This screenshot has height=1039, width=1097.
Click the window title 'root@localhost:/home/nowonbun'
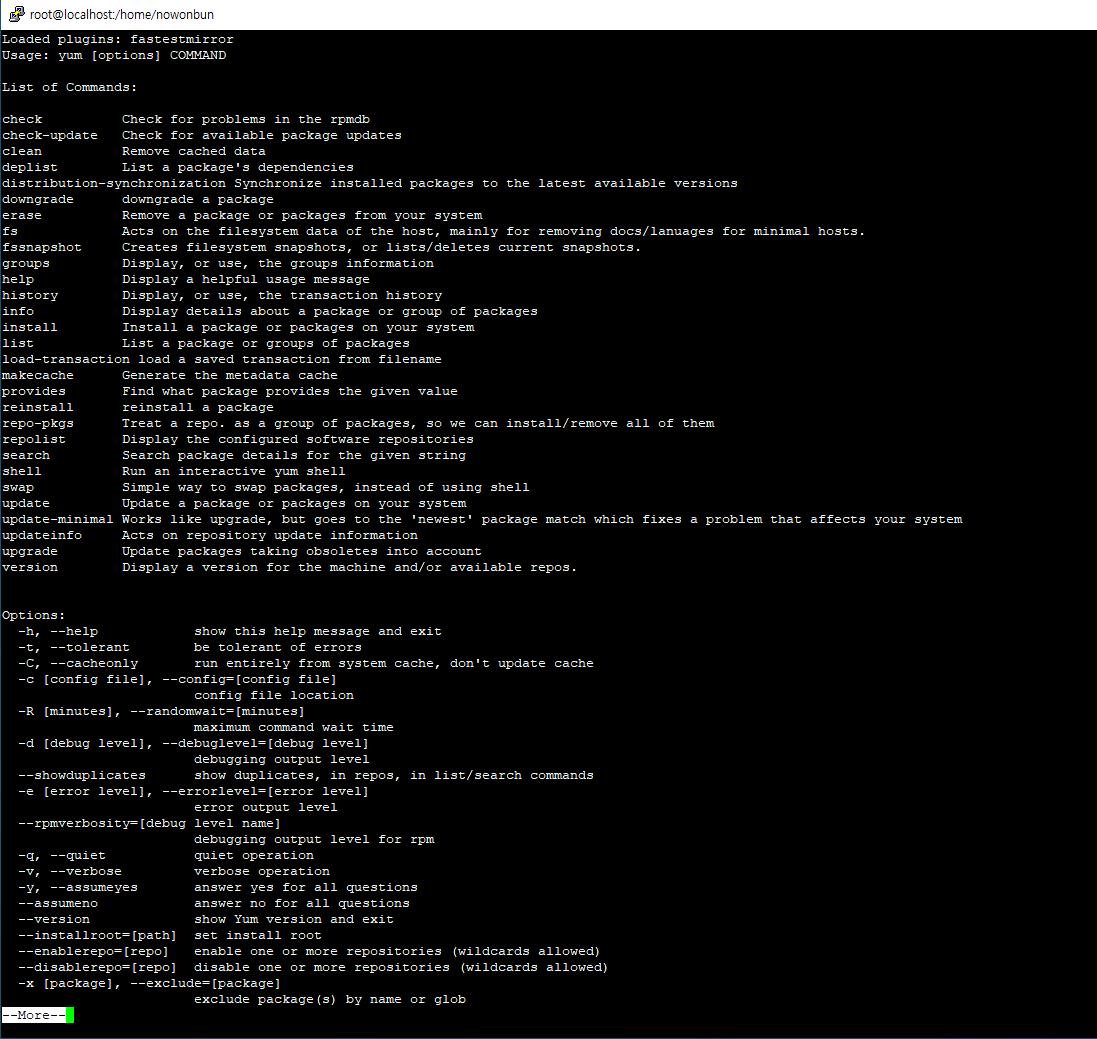tap(122, 15)
